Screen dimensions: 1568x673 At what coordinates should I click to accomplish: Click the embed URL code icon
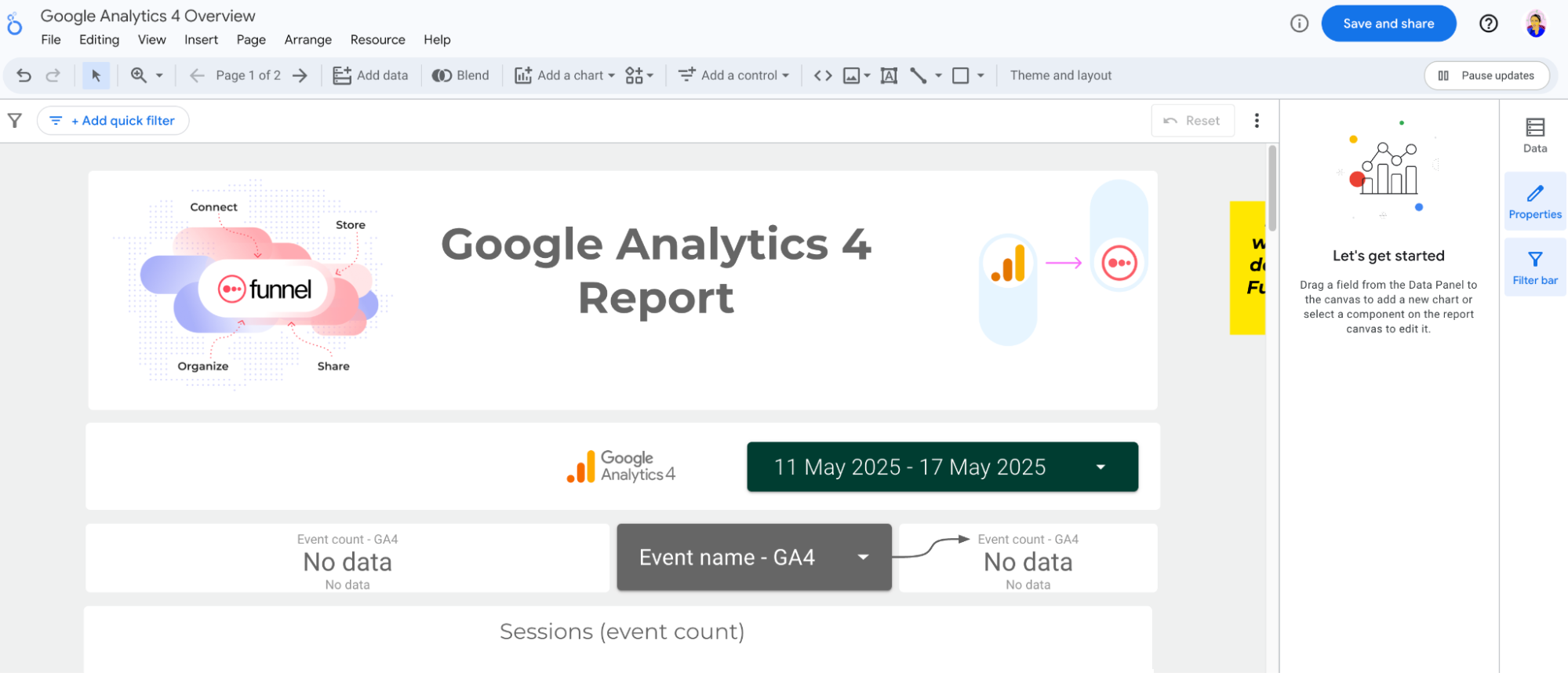(x=822, y=75)
